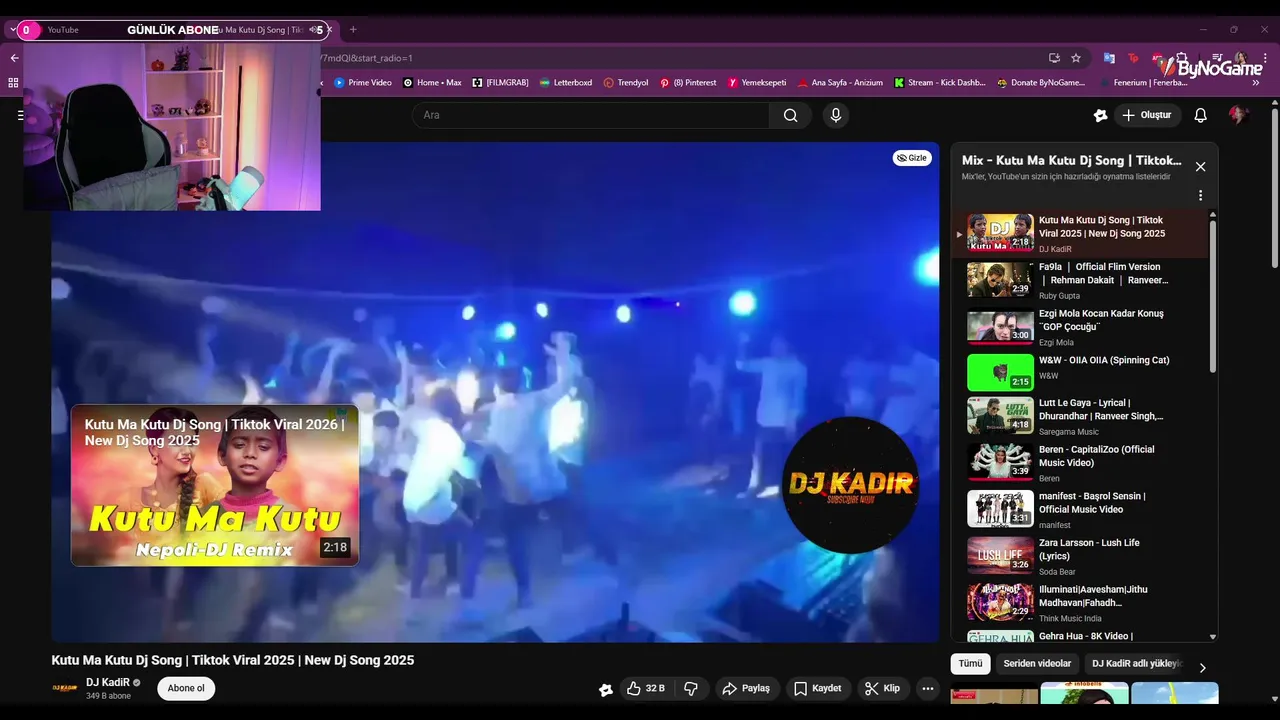Open Mix playlist three-dot options
1280x720 pixels.
point(1200,196)
